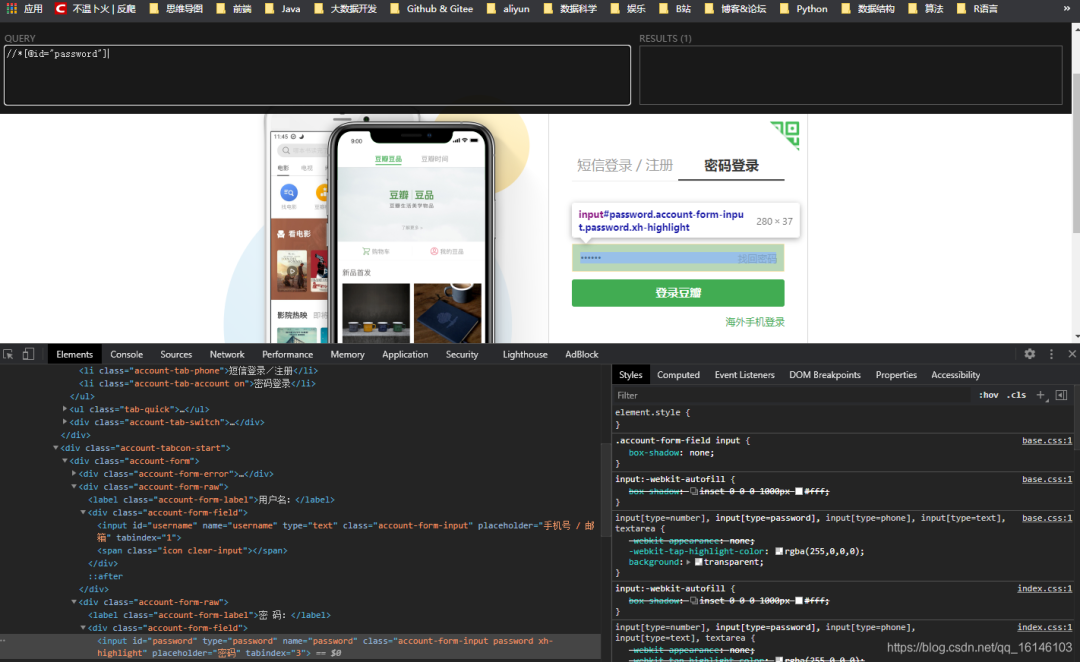Image resolution: width=1080 pixels, height=662 pixels.
Task: Open the aliyun bookmark folder
Action: [508, 9]
